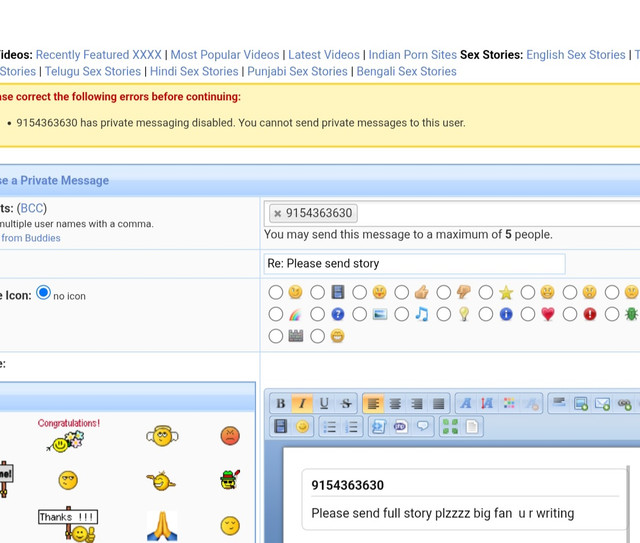Viewport: 640px width, 543px height.
Task: Insert an email link via toolbar
Action: [602, 404]
